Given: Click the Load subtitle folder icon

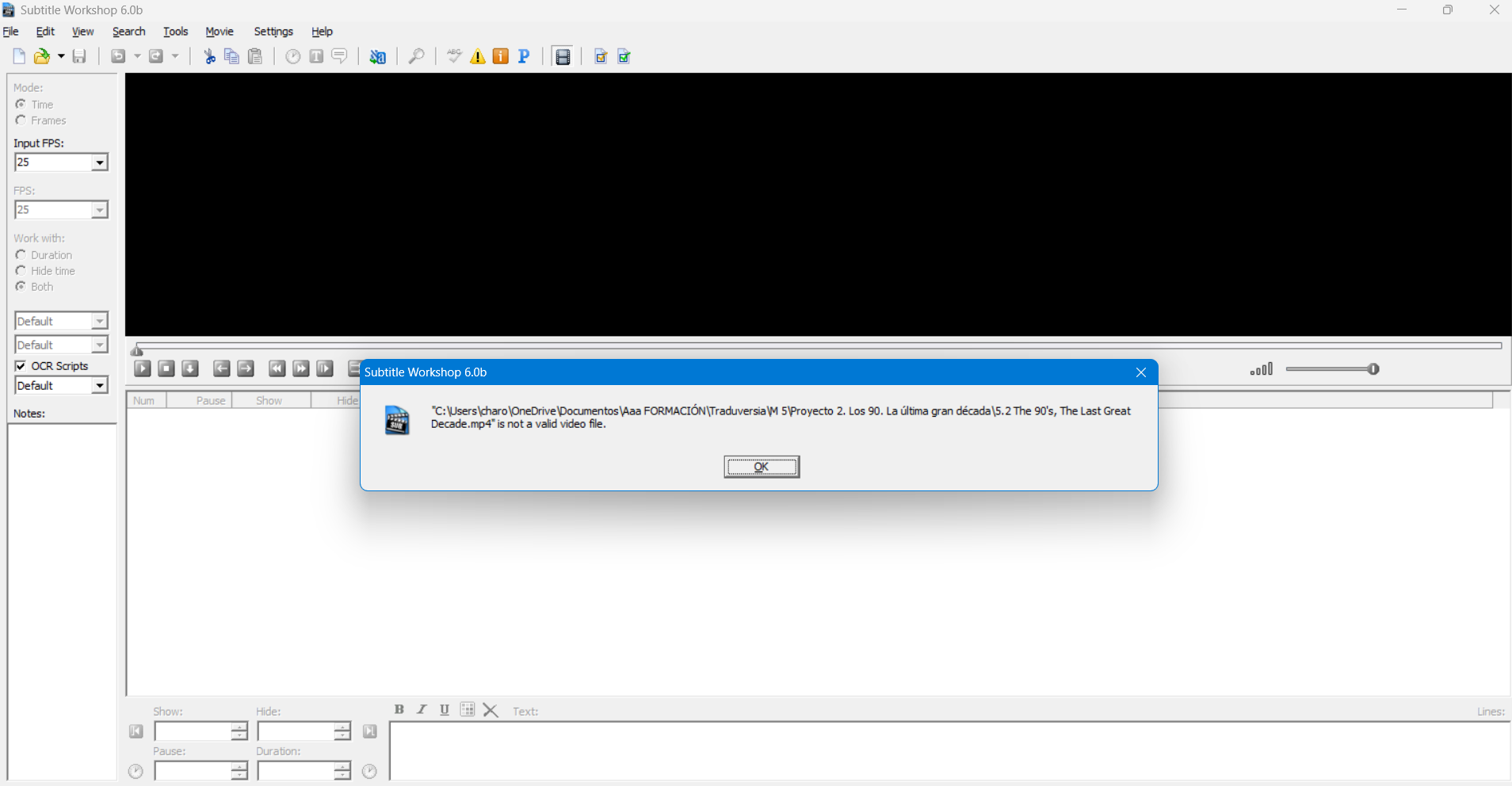Looking at the screenshot, I should (x=42, y=56).
